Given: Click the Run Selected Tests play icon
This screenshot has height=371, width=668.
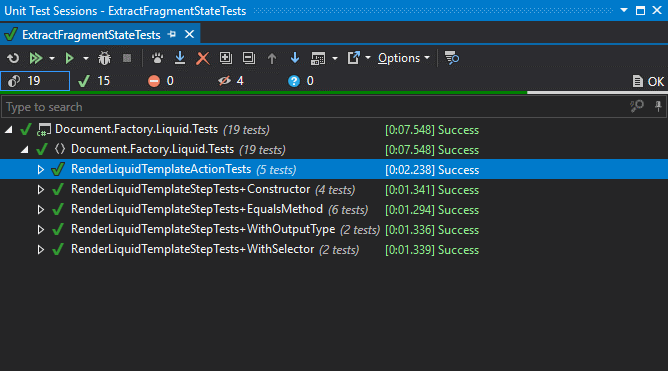Looking at the screenshot, I should click(69, 58).
